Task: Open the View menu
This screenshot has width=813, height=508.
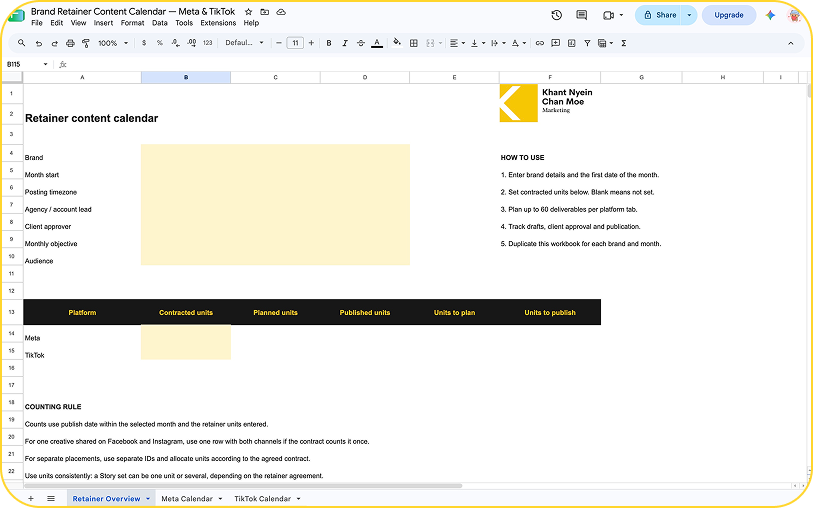Action: tap(78, 23)
